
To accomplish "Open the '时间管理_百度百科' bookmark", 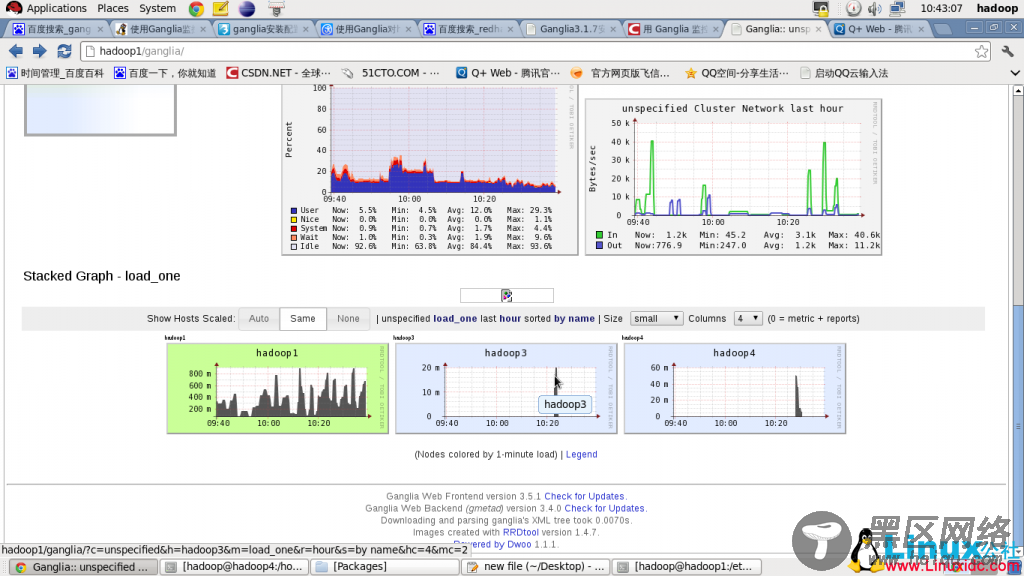I will point(55,73).
